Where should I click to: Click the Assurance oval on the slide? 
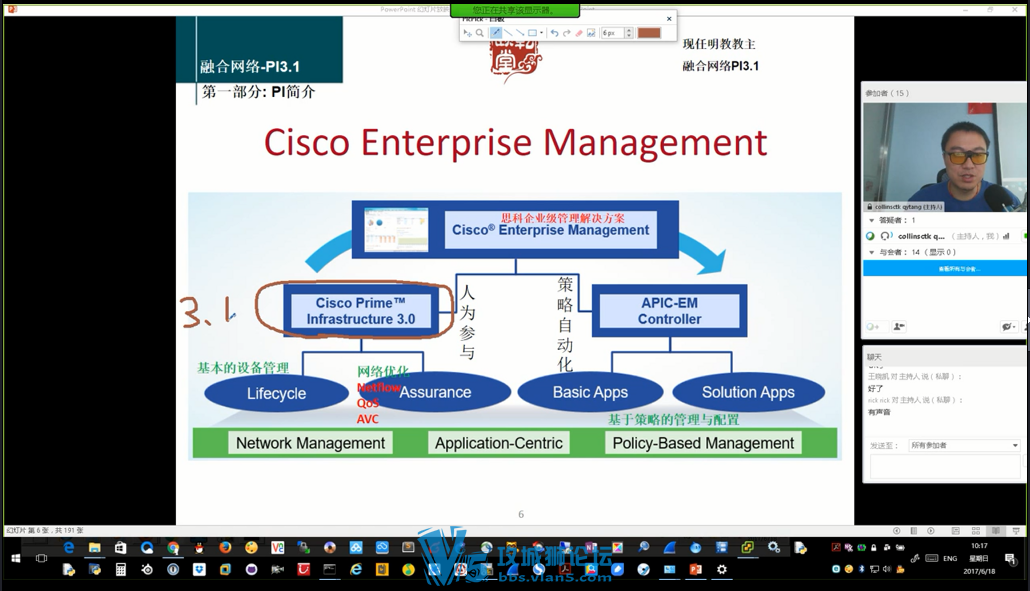point(435,392)
